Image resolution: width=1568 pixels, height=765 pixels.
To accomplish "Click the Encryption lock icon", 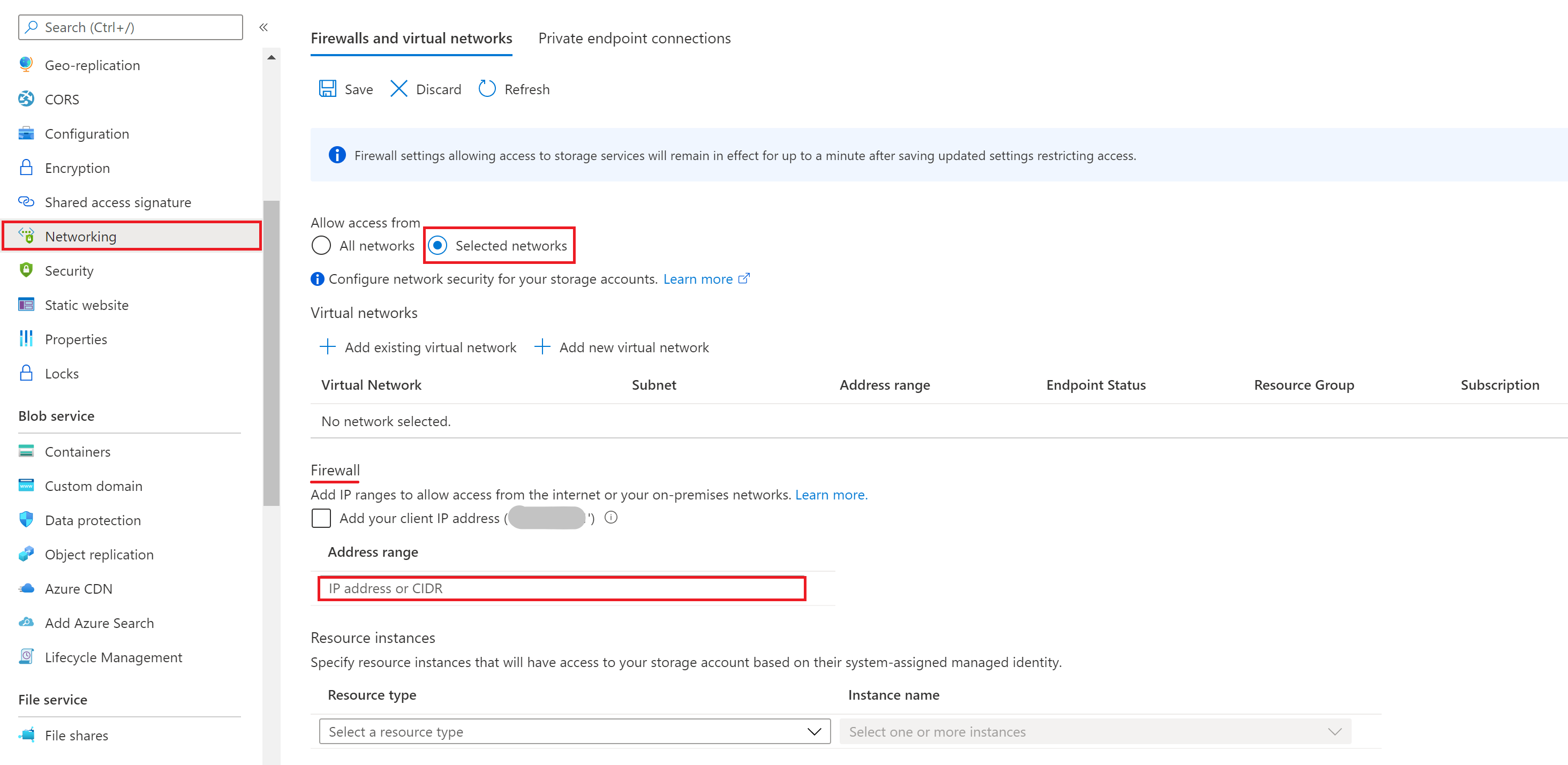I will point(26,168).
